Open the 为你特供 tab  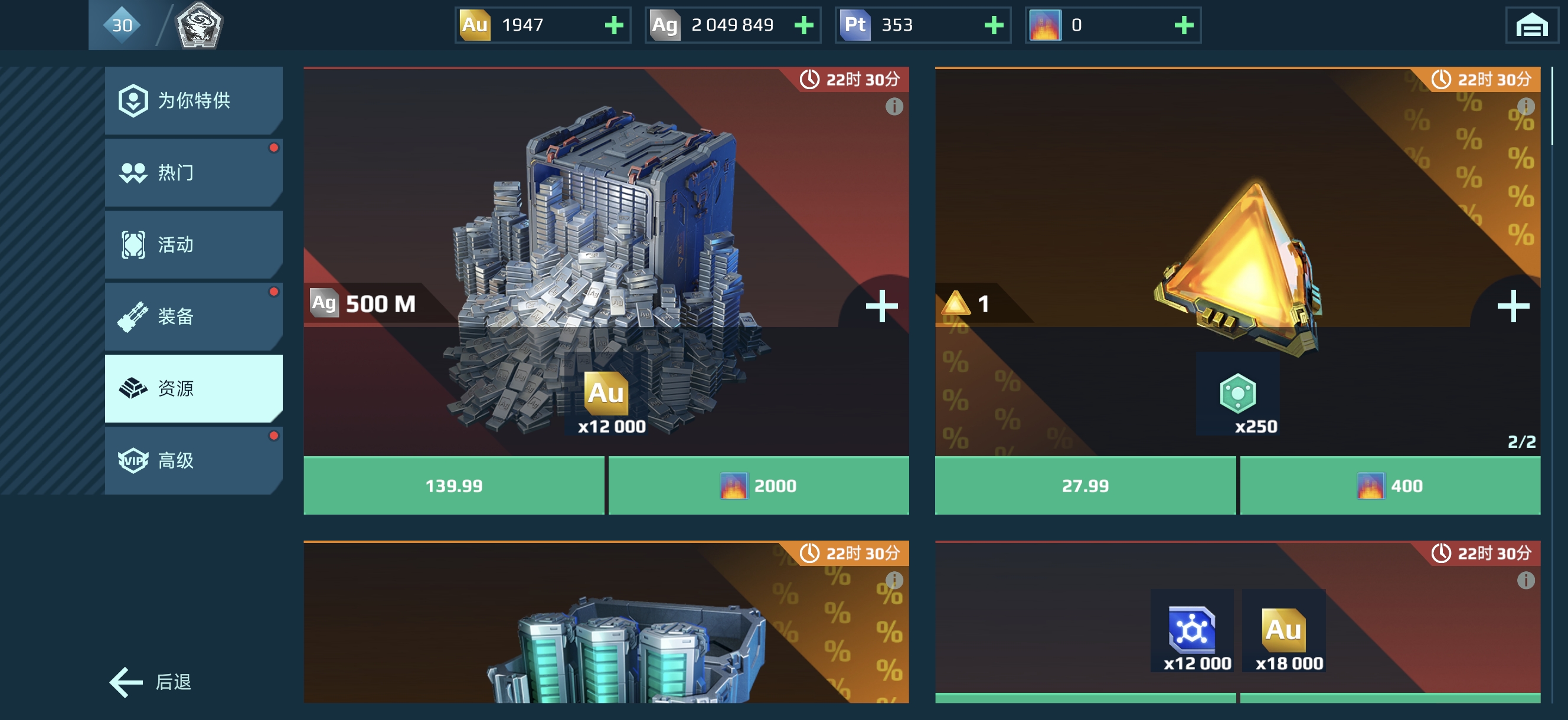(x=194, y=100)
